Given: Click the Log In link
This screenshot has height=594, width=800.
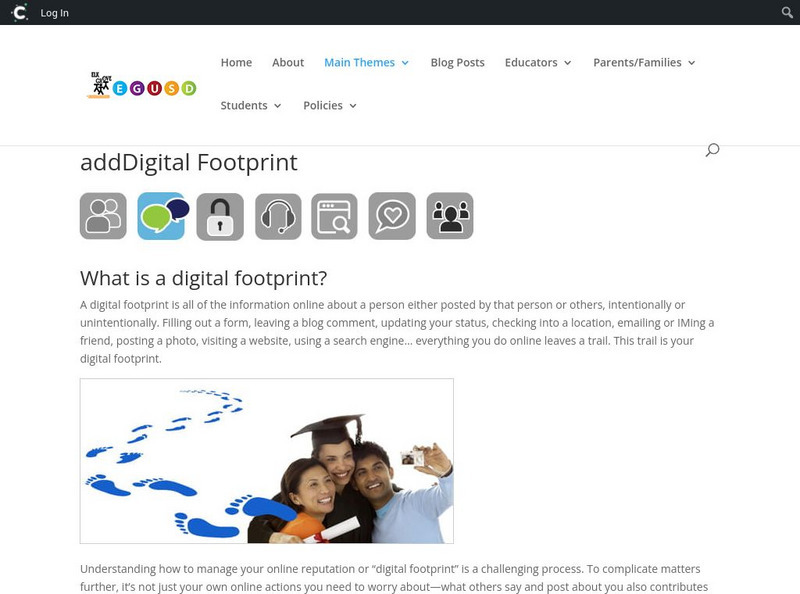Looking at the screenshot, I should pyautogui.click(x=55, y=13).
